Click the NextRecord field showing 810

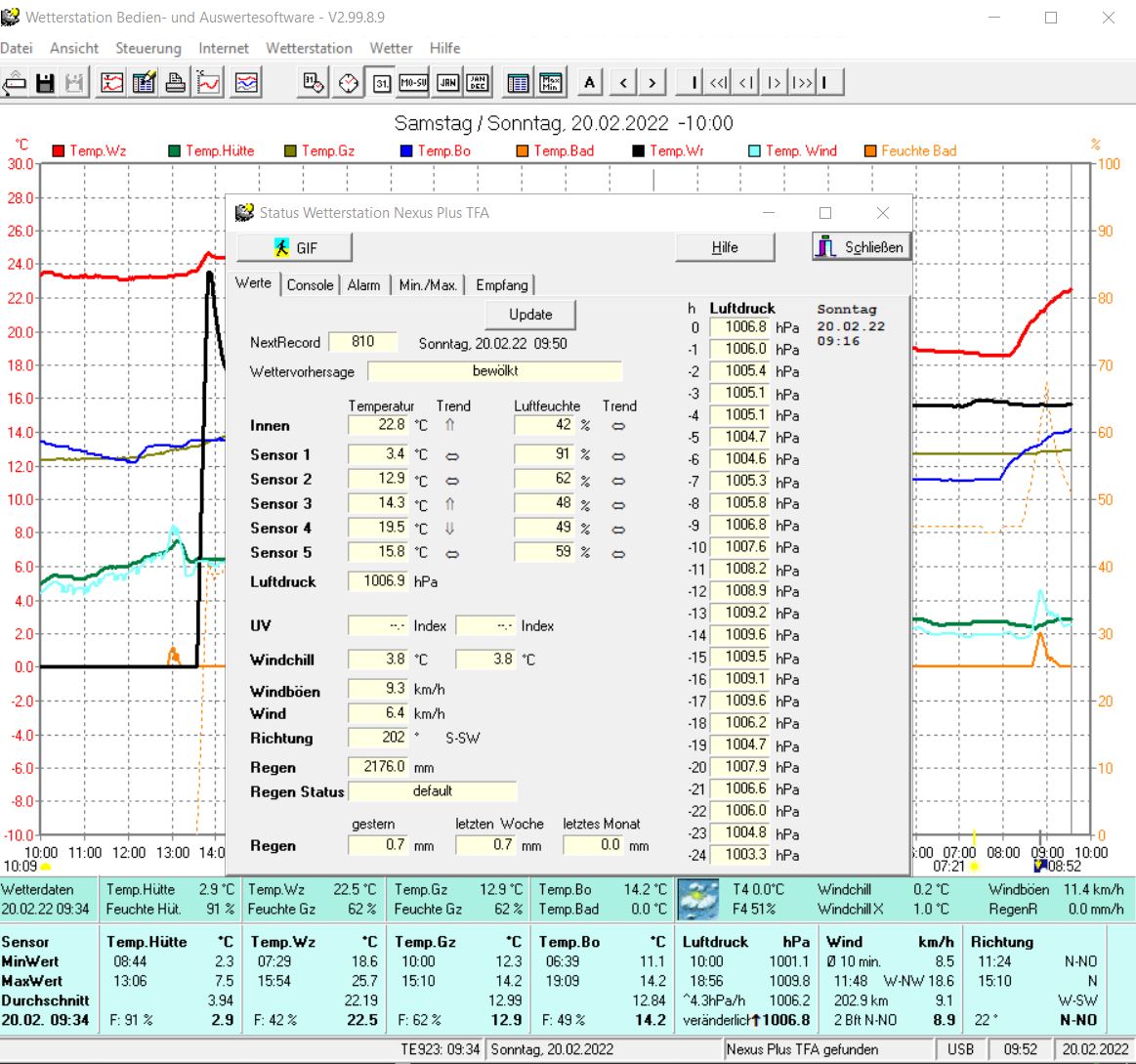(x=363, y=342)
